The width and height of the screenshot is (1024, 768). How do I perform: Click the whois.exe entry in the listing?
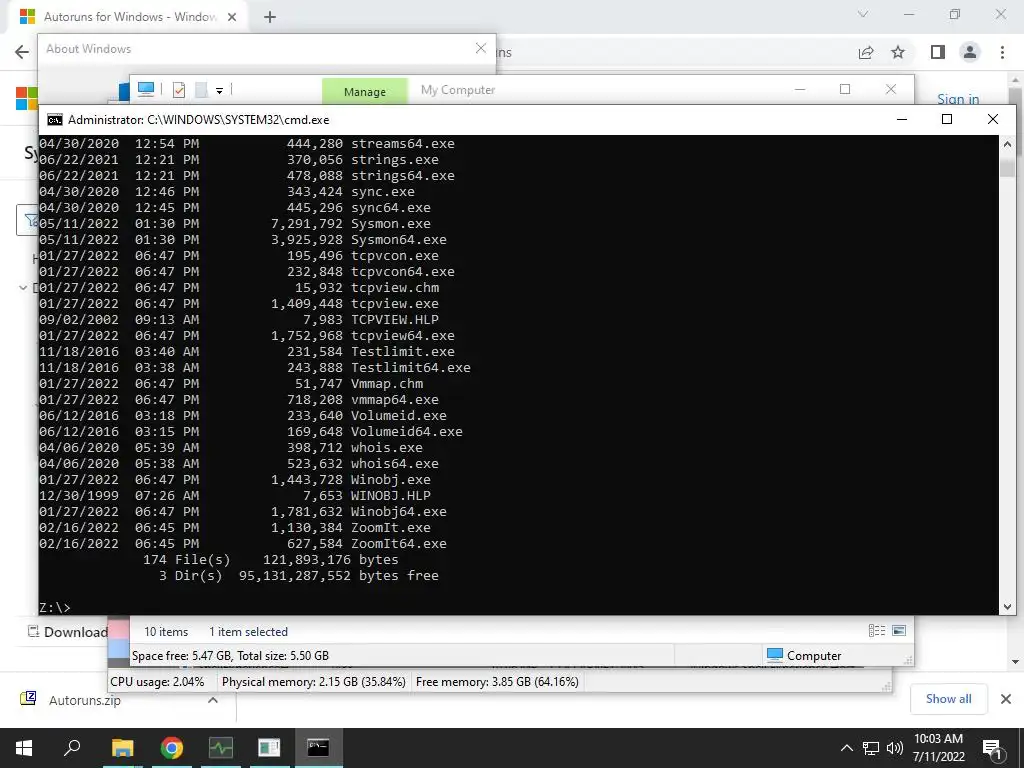(x=387, y=447)
